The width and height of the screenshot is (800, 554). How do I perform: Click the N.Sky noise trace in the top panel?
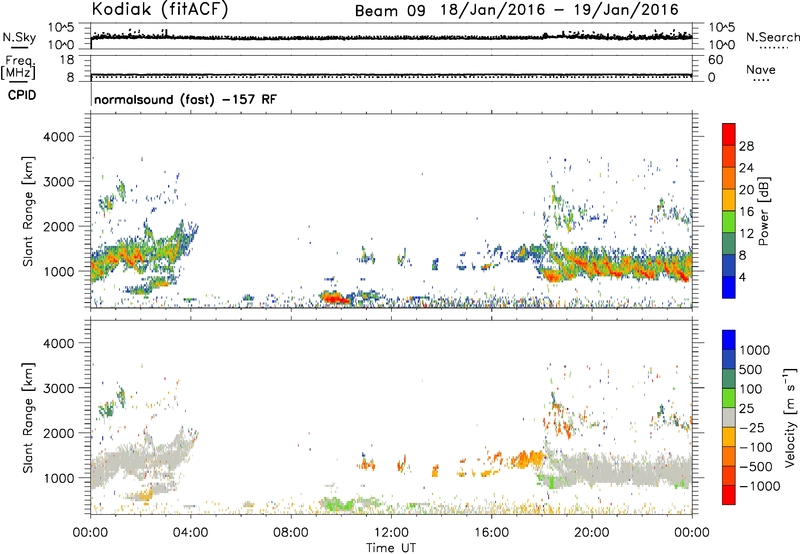point(391,37)
